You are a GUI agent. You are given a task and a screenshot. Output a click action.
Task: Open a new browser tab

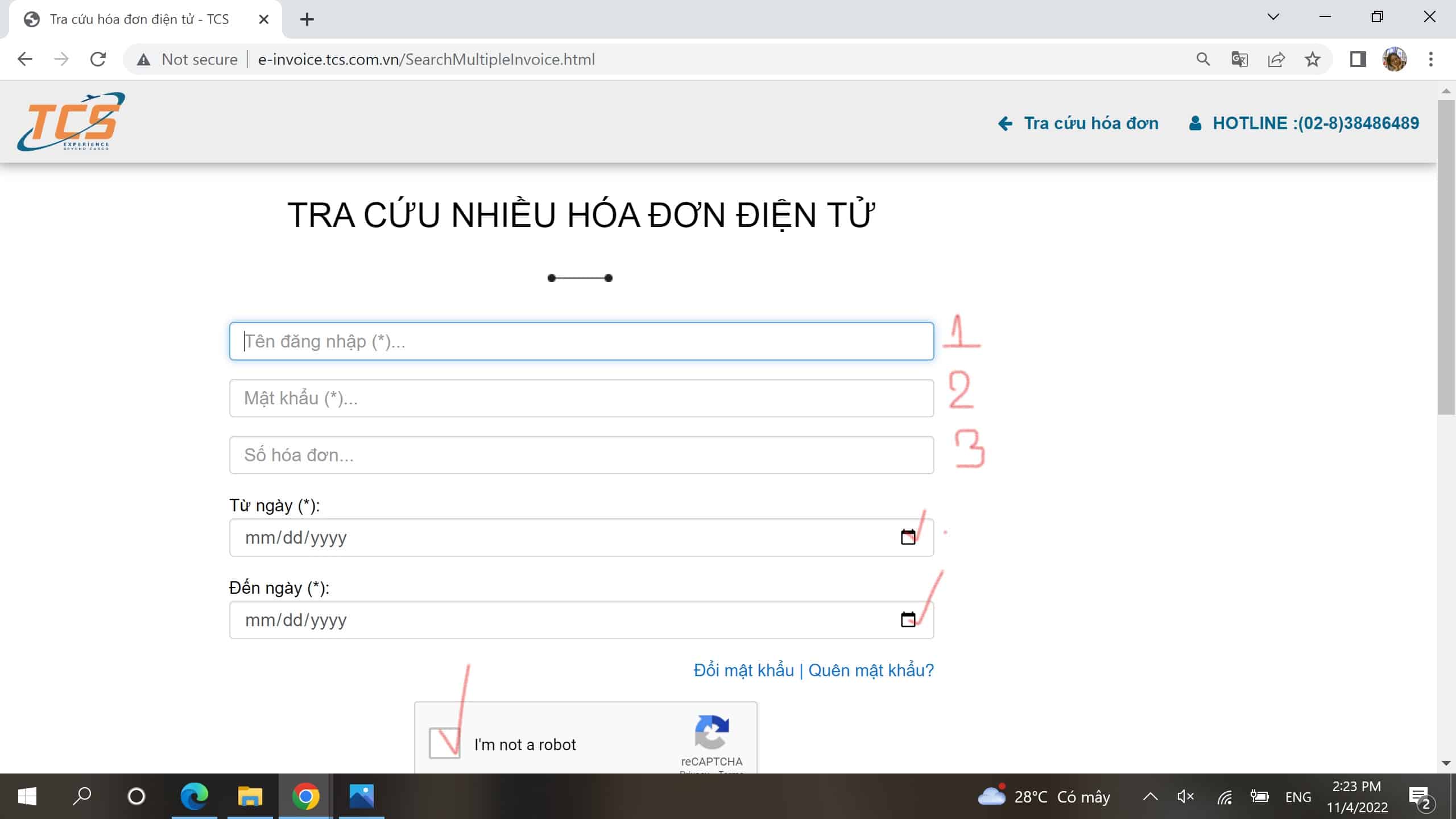pyautogui.click(x=307, y=19)
